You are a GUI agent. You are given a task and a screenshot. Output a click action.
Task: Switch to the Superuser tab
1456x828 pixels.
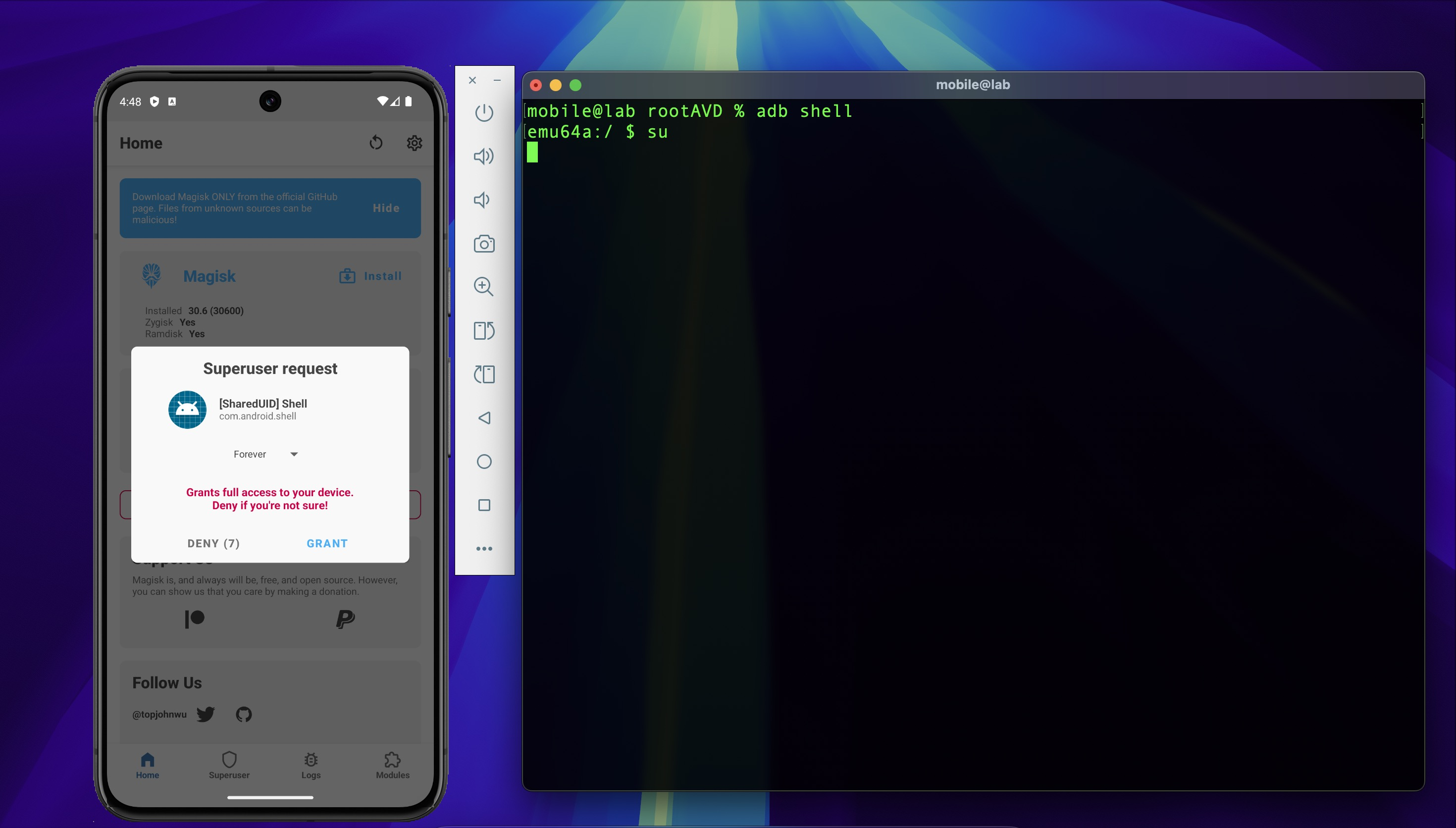point(229,766)
